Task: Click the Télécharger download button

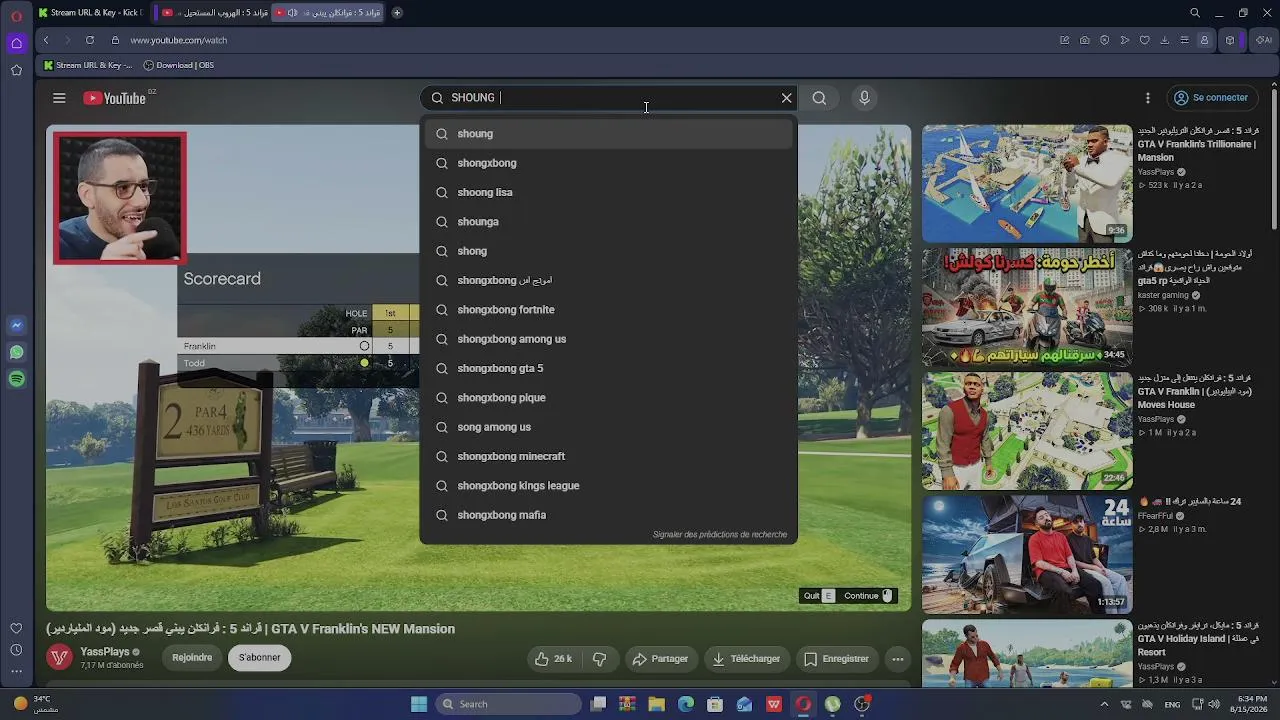Action: [745, 659]
